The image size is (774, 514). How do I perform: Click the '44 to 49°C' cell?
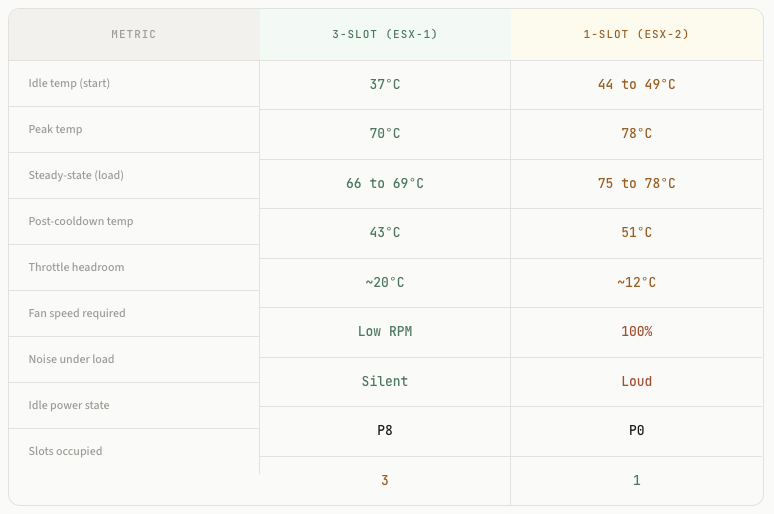click(x=636, y=84)
